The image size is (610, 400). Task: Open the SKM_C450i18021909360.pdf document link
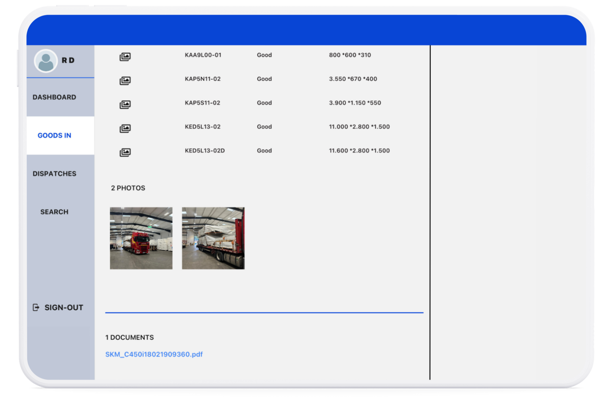pos(154,354)
